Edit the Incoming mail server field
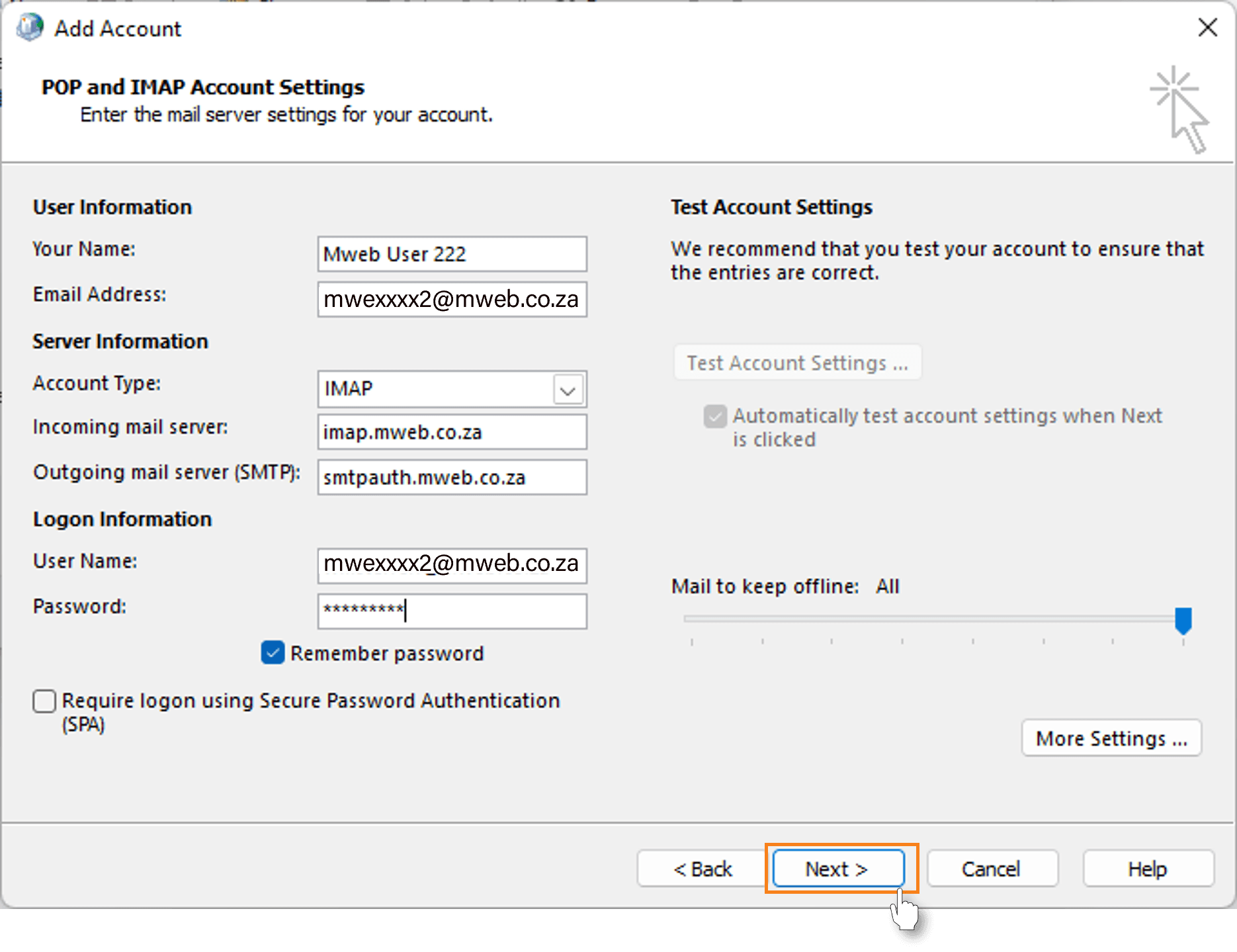1237x952 pixels. [x=452, y=432]
